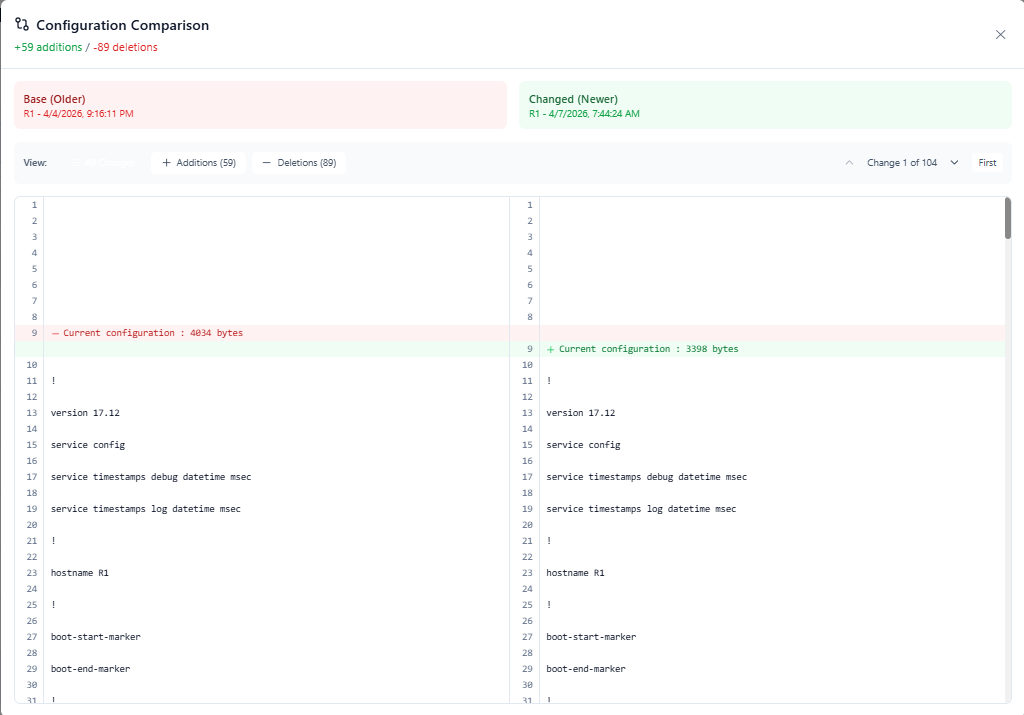The image size is (1024, 715).
Task: Click the compare icon beside Configuration Comparison title
Action: click(22, 25)
